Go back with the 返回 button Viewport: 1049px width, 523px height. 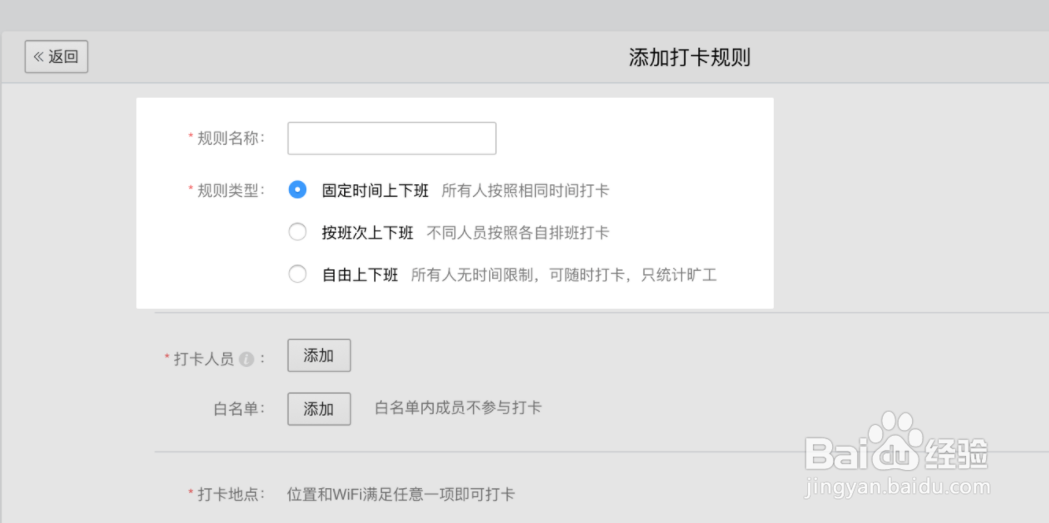(x=56, y=57)
